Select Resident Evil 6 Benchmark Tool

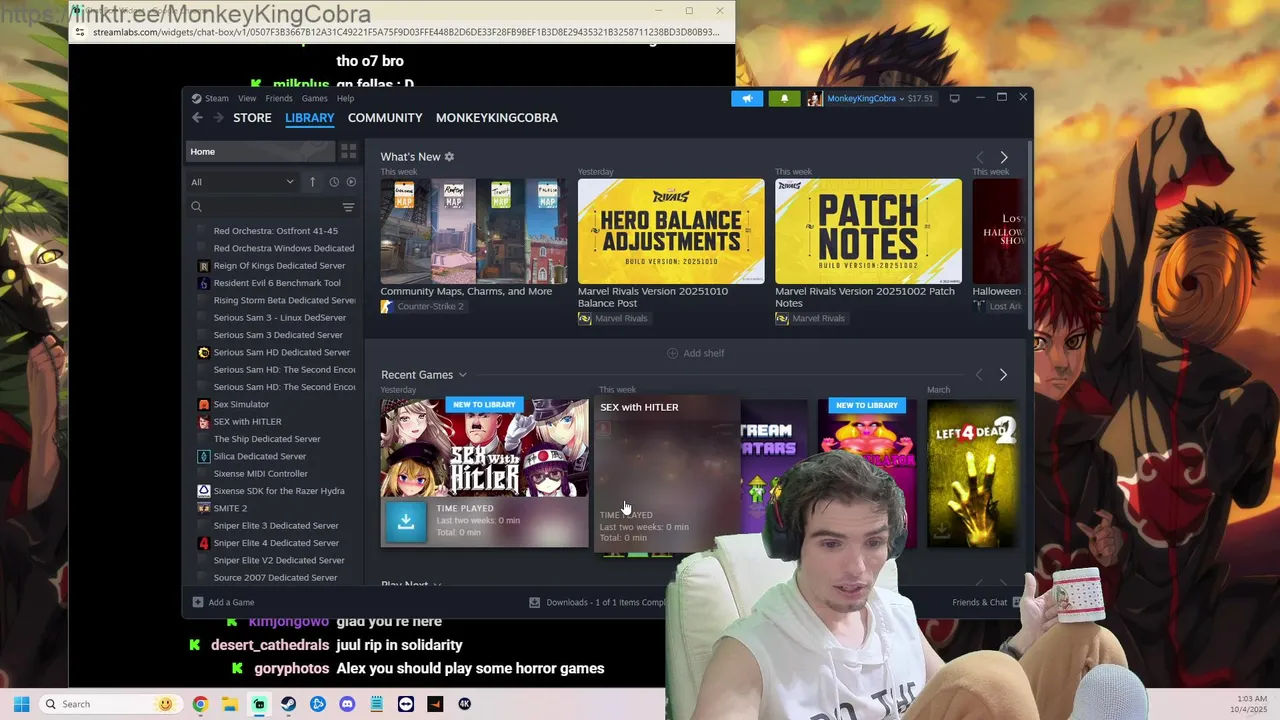[x=277, y=283]
